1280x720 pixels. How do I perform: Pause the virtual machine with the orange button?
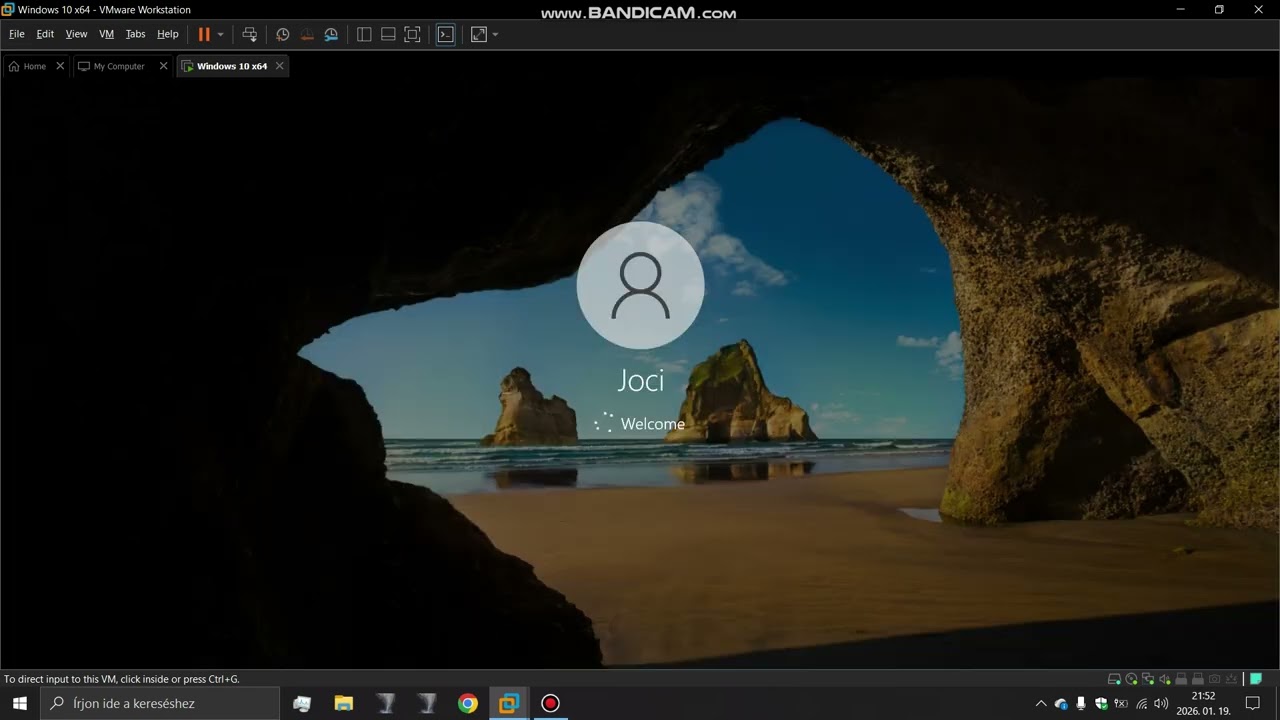point(204,34)
